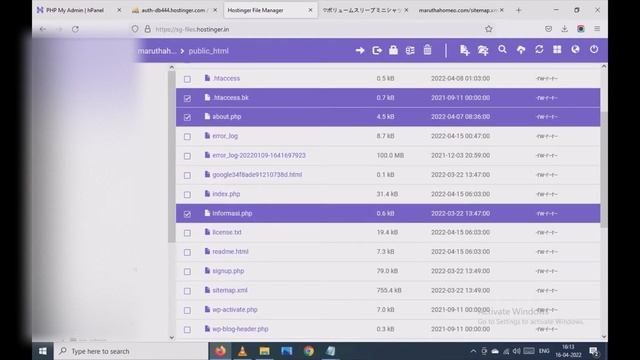Screen dimensions: 640x360
Task: Open the language globe icon
Action: pos(575,50)
